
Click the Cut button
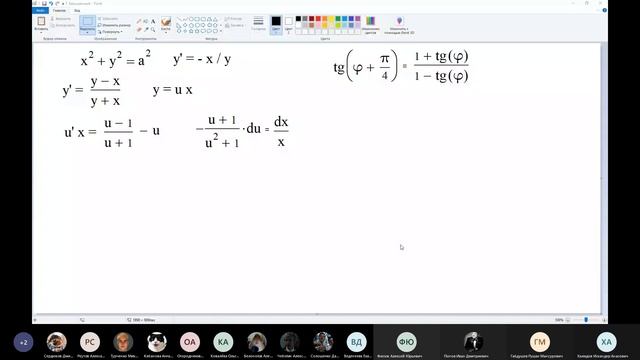coord(61,19)
